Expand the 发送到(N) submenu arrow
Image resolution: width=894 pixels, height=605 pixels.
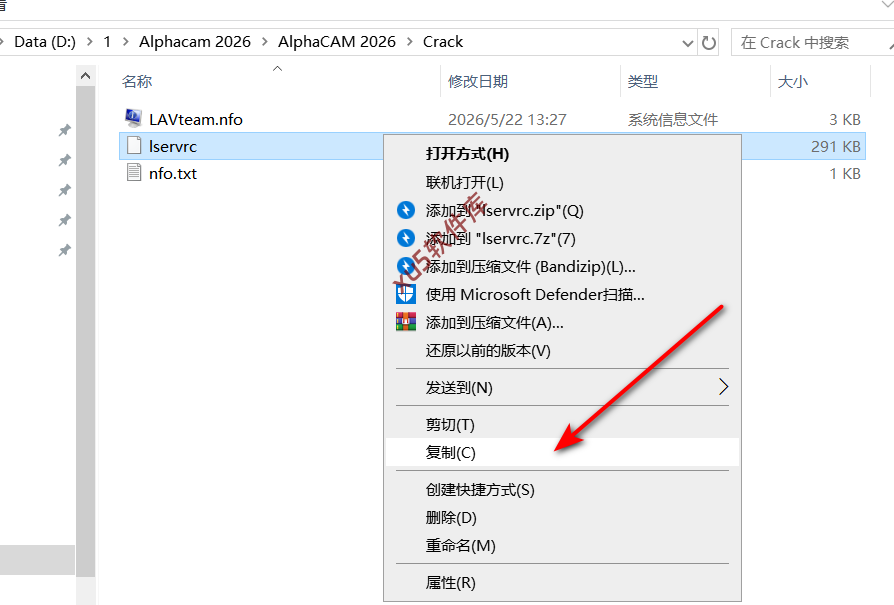pos(723,387)
